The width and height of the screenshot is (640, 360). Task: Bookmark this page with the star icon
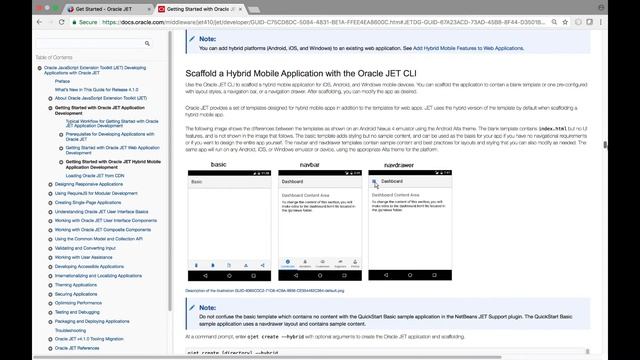click(565, 22)
